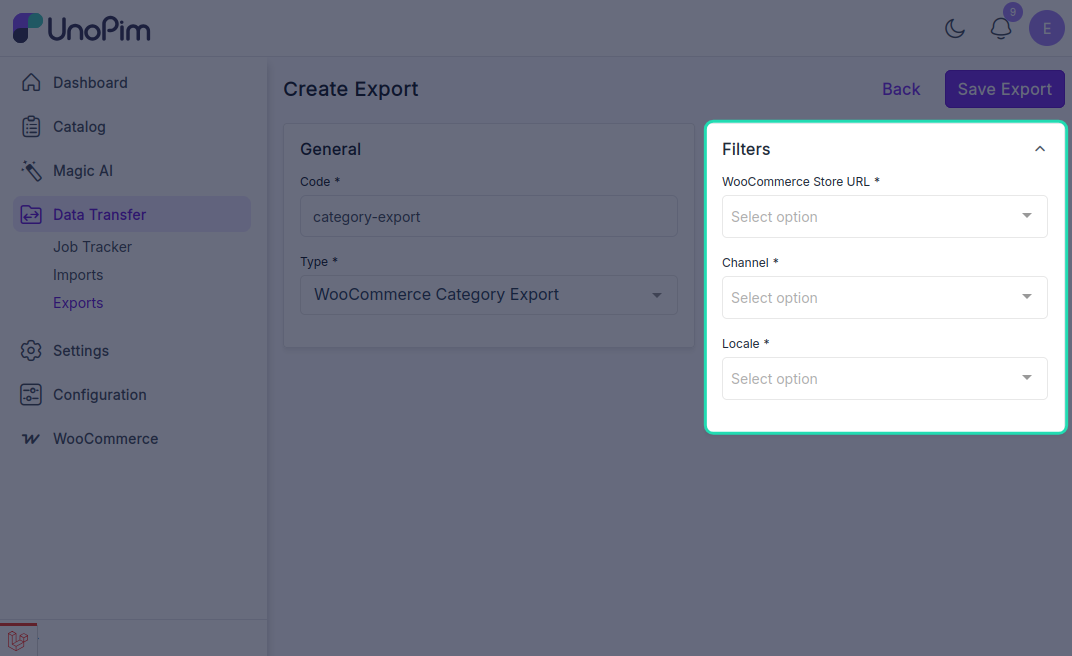Click Save Export button

[x=1004, y=89]
